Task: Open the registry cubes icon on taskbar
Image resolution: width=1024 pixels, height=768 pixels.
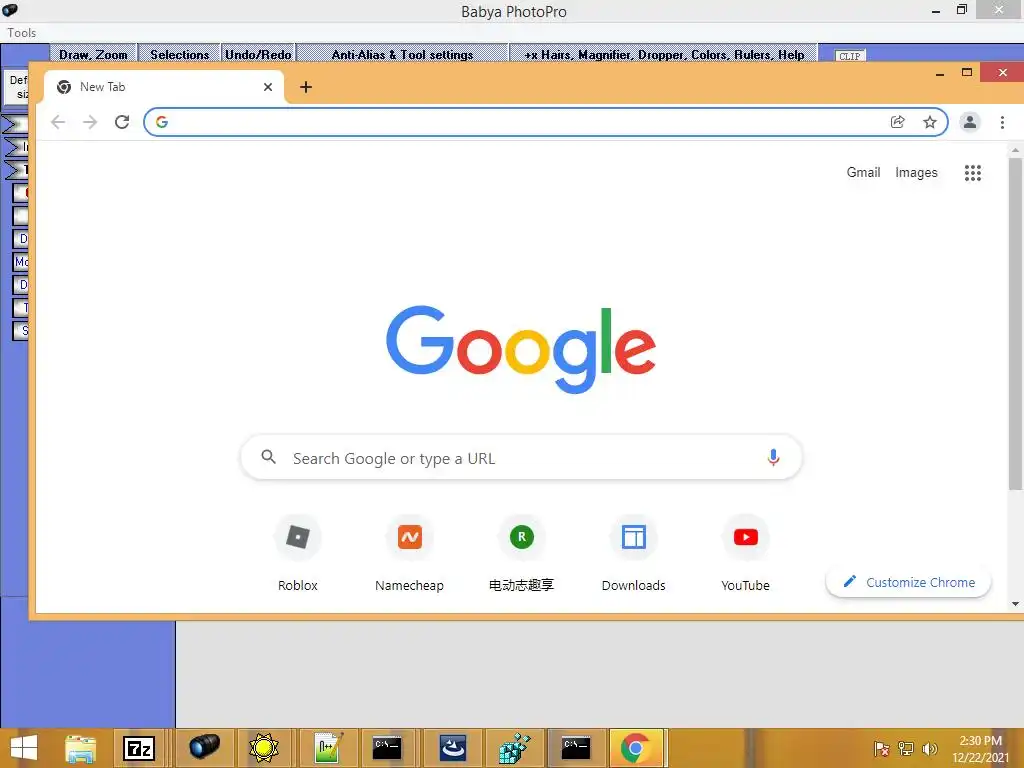Action: (514, 748)
